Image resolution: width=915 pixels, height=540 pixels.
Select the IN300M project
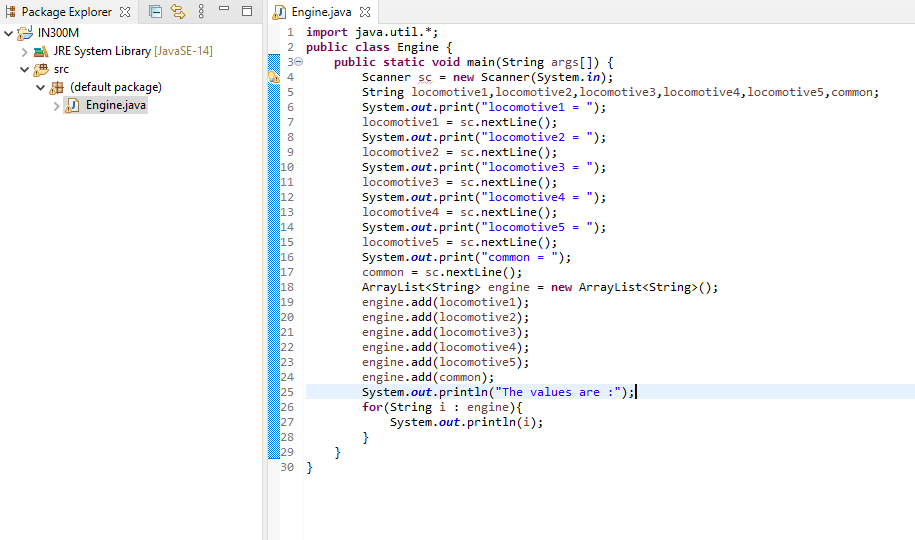click(x=58, y=33)
